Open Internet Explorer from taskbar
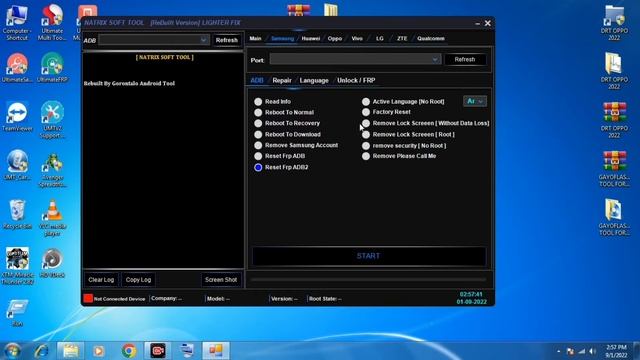Viewport: 640px width, 360px height. [41, 351]
